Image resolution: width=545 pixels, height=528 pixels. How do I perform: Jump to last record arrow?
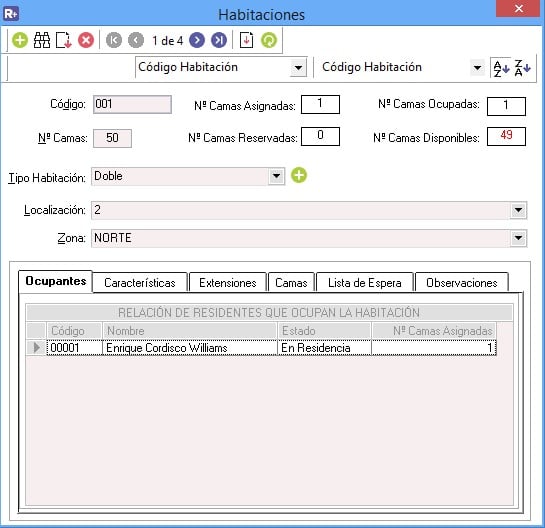click(219, 40)
